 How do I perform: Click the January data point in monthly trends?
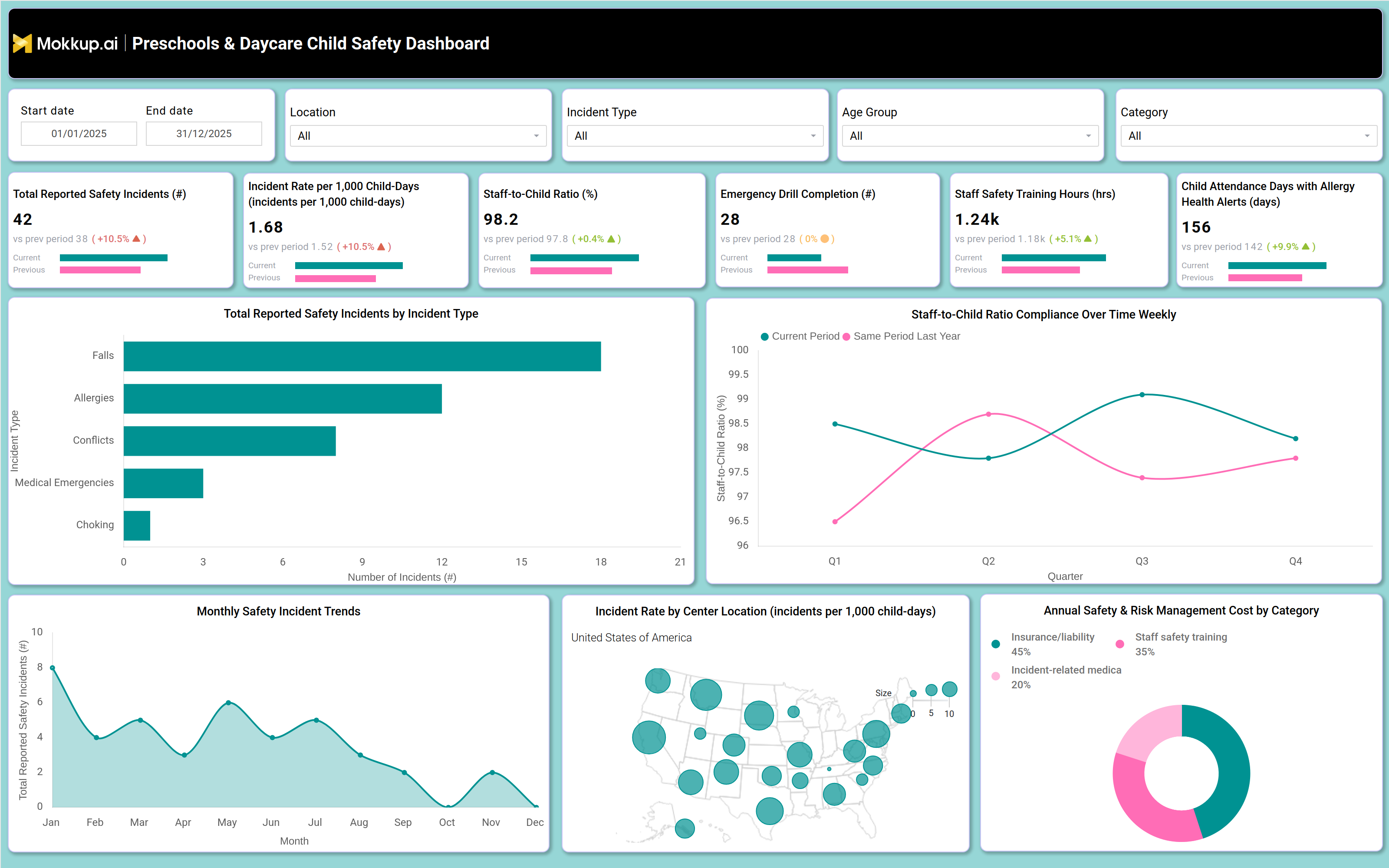point(52,668)
